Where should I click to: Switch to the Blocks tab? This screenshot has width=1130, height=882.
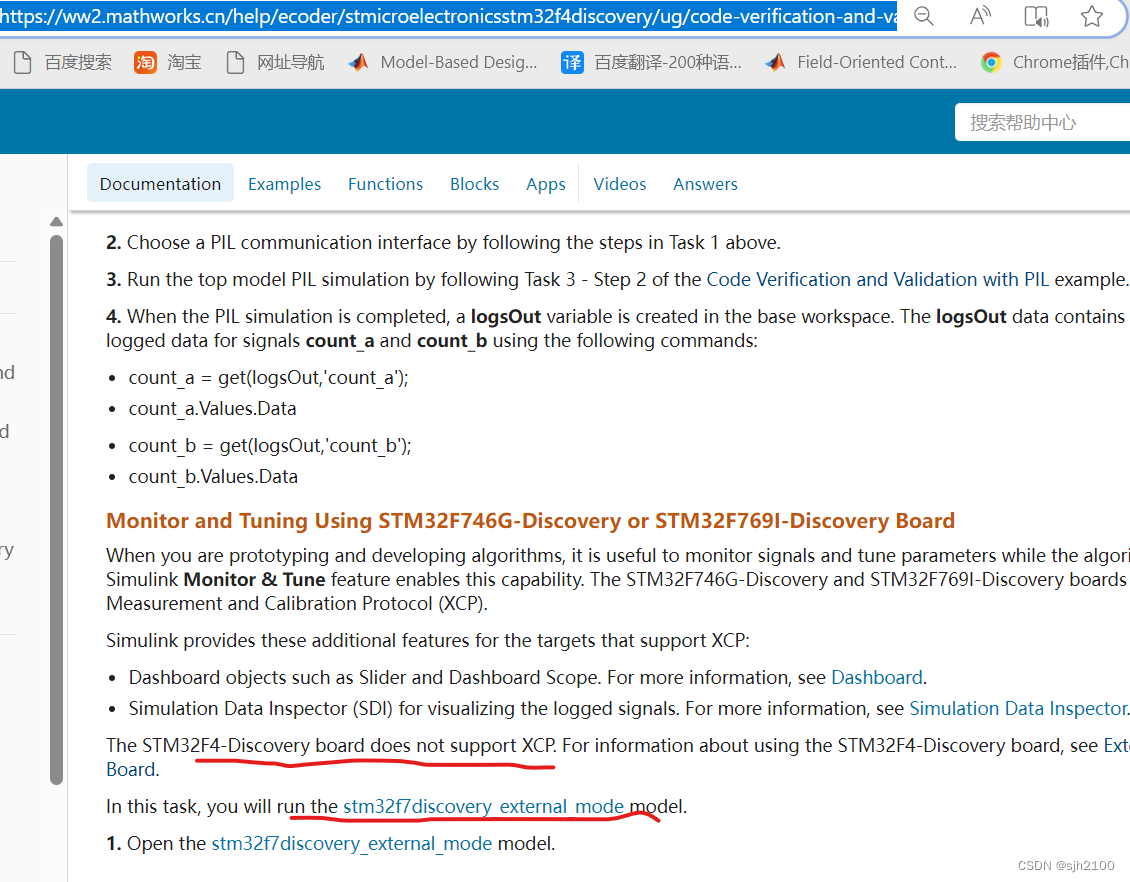pyautogui.click(x=474, y=184)
